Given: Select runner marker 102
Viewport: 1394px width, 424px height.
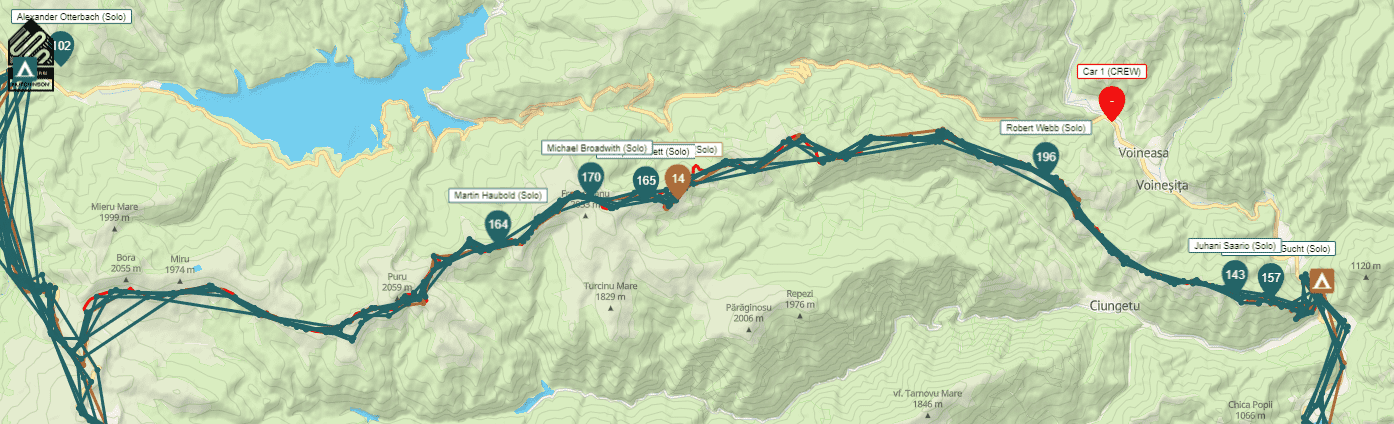Looking at the screenshot, I should click(62, 46).
